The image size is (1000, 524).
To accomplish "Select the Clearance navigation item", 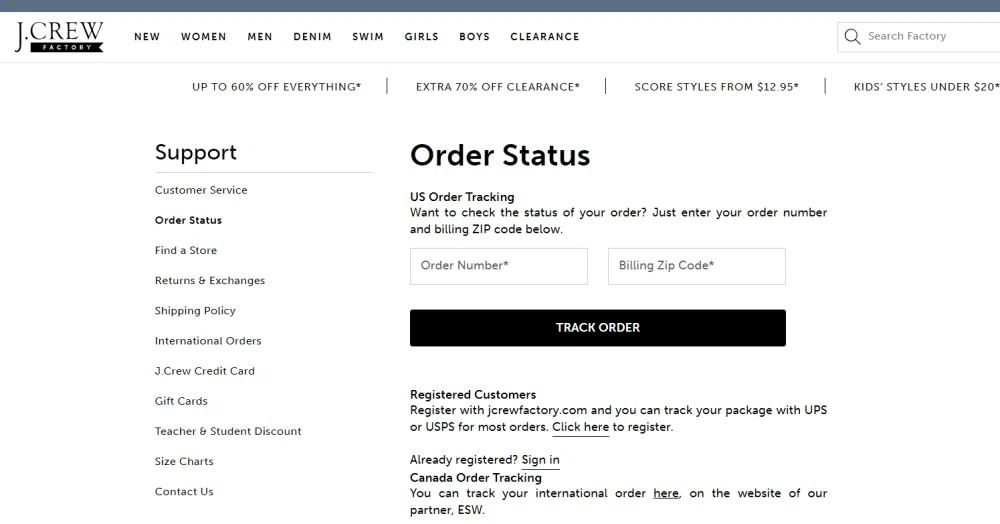I will pyautogui.click(x=545, y=37).
